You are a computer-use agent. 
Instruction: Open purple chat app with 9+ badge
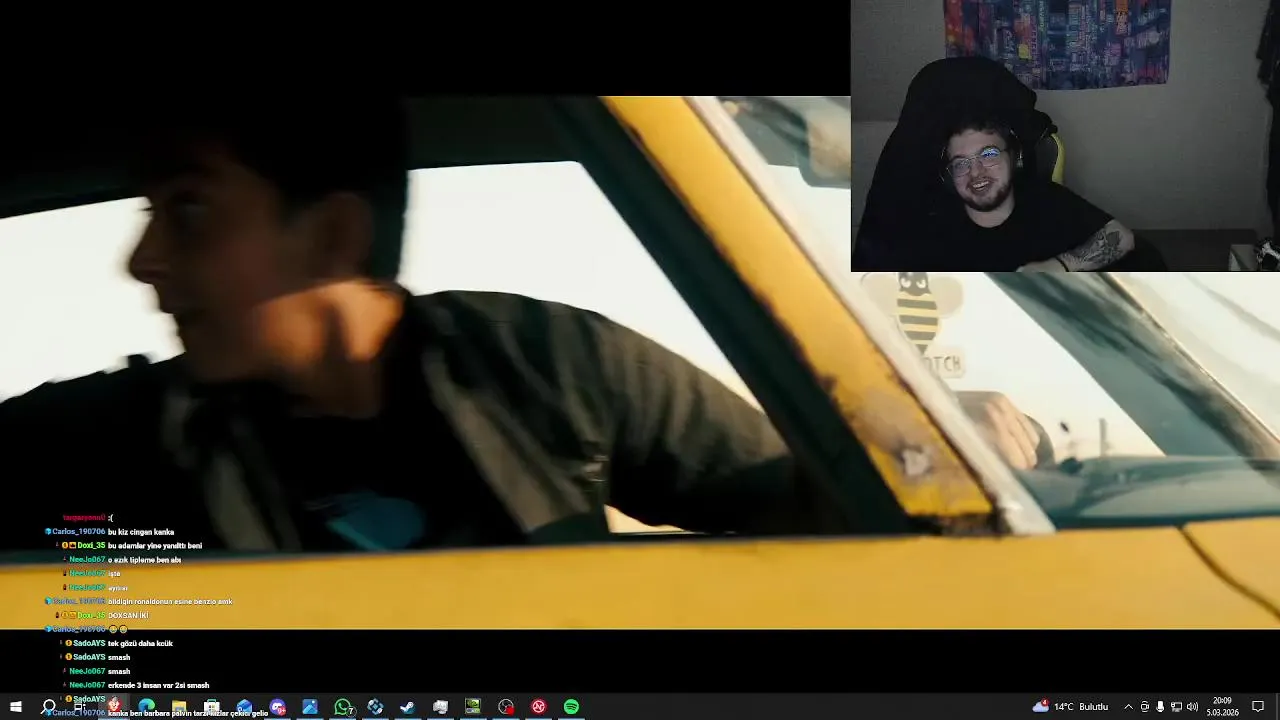[x=277, y=707]
